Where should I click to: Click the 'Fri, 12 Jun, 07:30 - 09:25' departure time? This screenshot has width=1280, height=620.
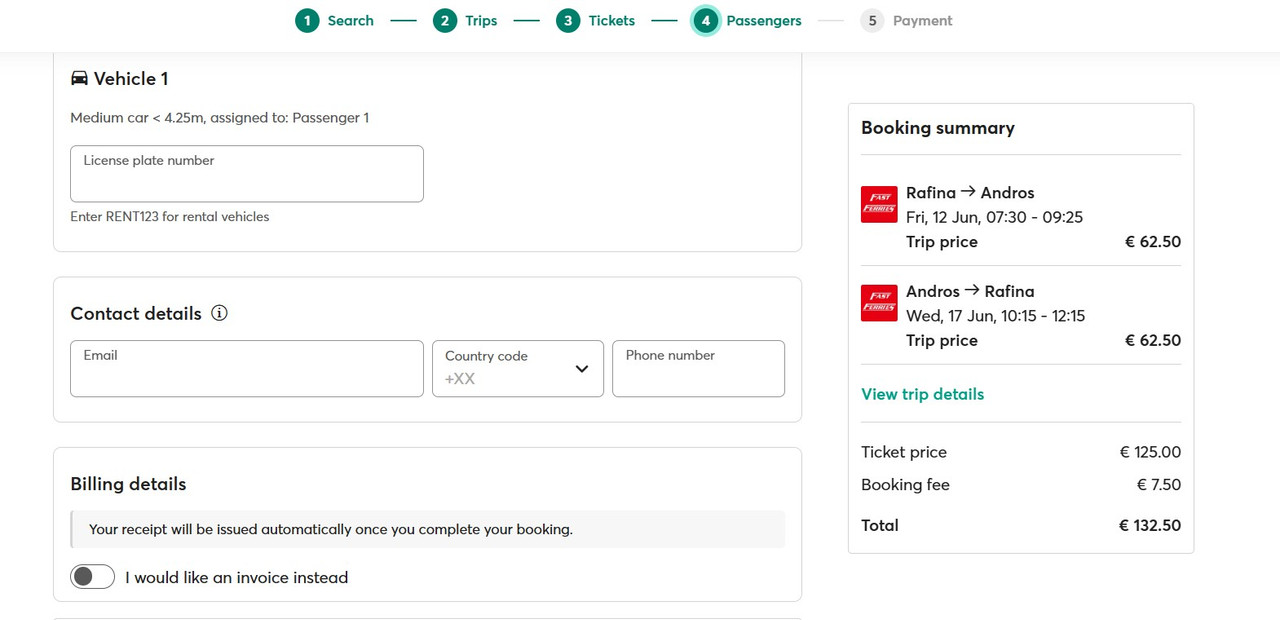tap(994, 217)
